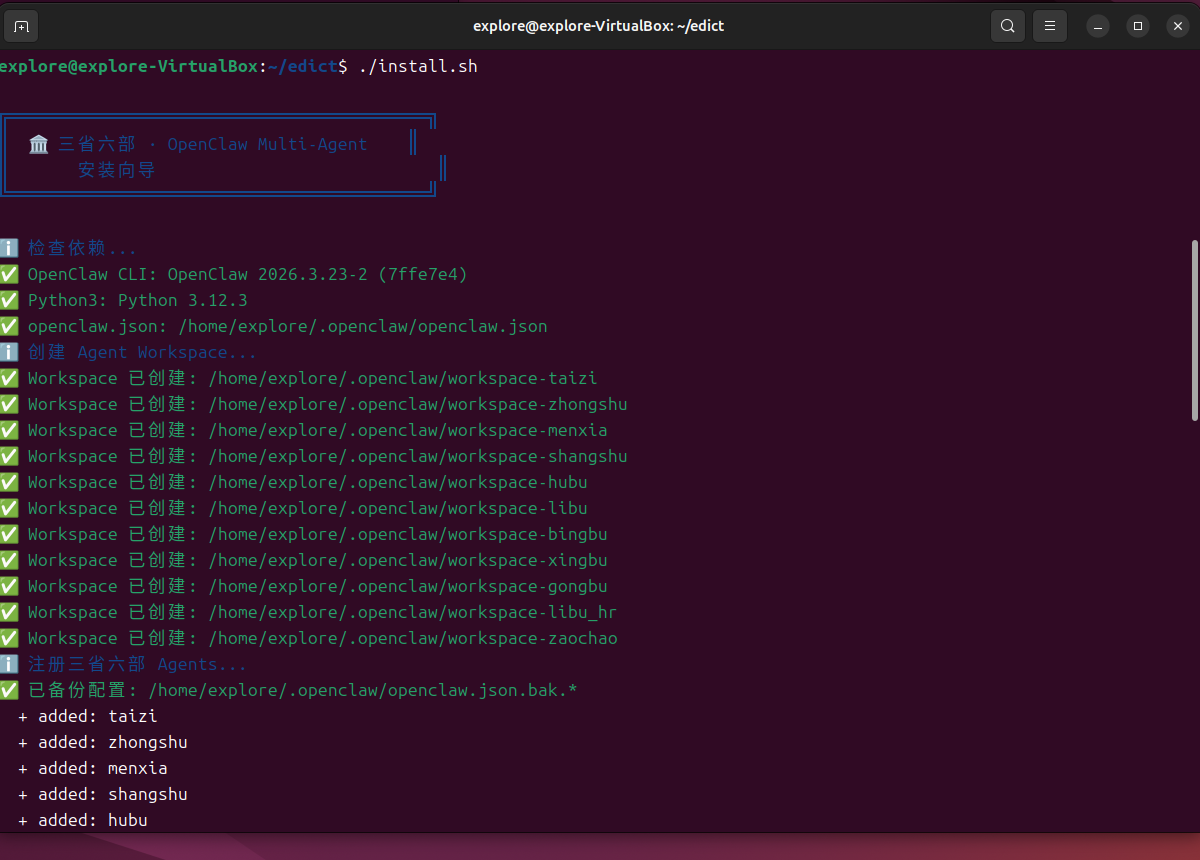1200x860 pixels.
Task: Maximize the terminal window
Action: pyautogui.click(x=1137, y=26)
